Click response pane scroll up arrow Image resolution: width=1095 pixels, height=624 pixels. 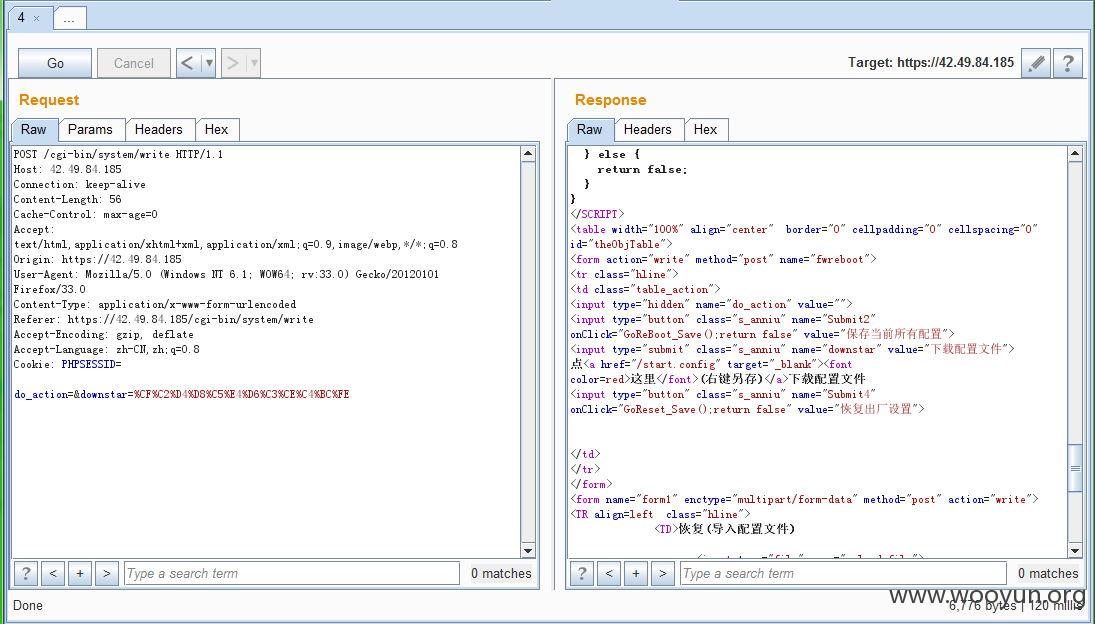click(1075, 154)
